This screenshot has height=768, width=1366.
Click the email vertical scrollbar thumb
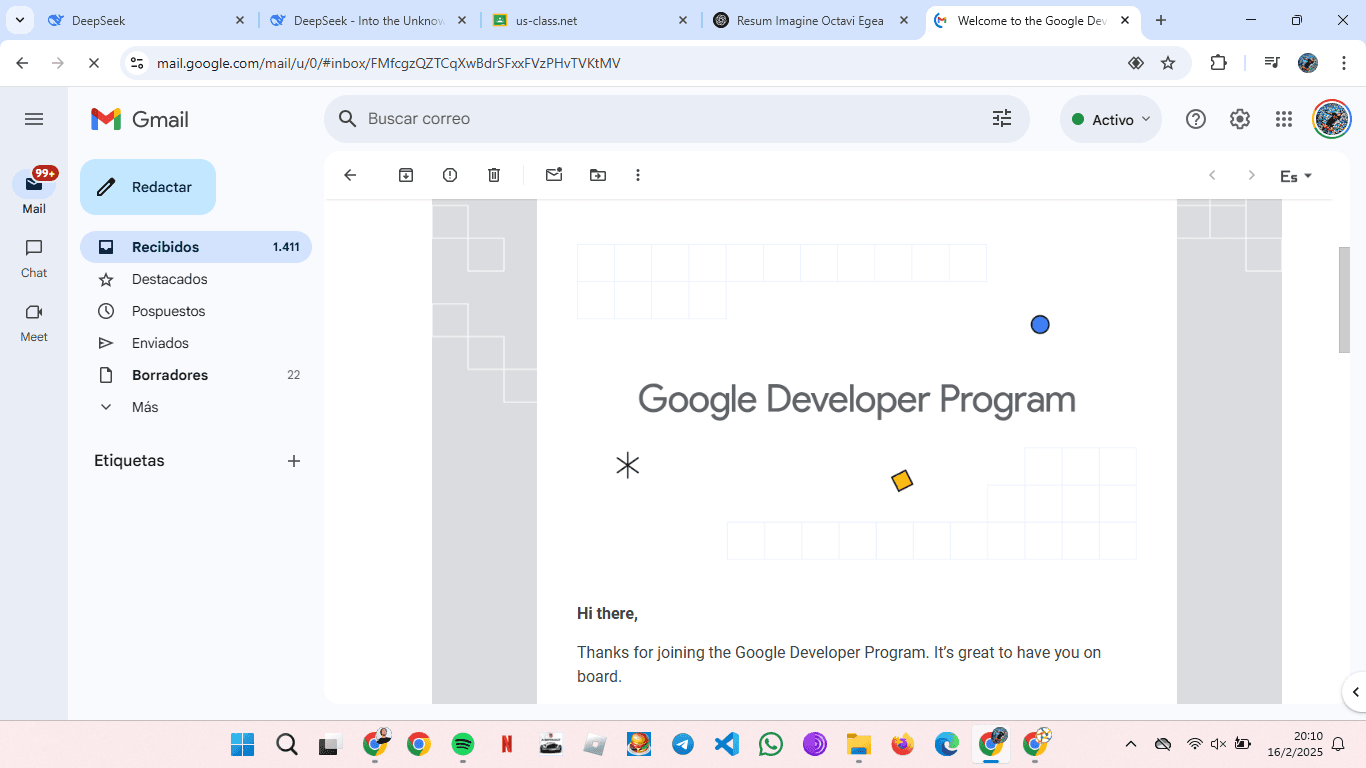coord(1344,300)
